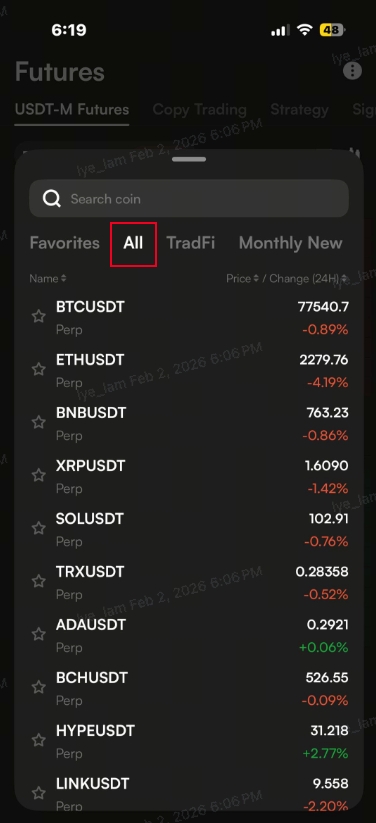The height and width of the screenshot is (823, 376).
Task: Favorite BTCUSDT with its star icon
Action: coord(38,316)
